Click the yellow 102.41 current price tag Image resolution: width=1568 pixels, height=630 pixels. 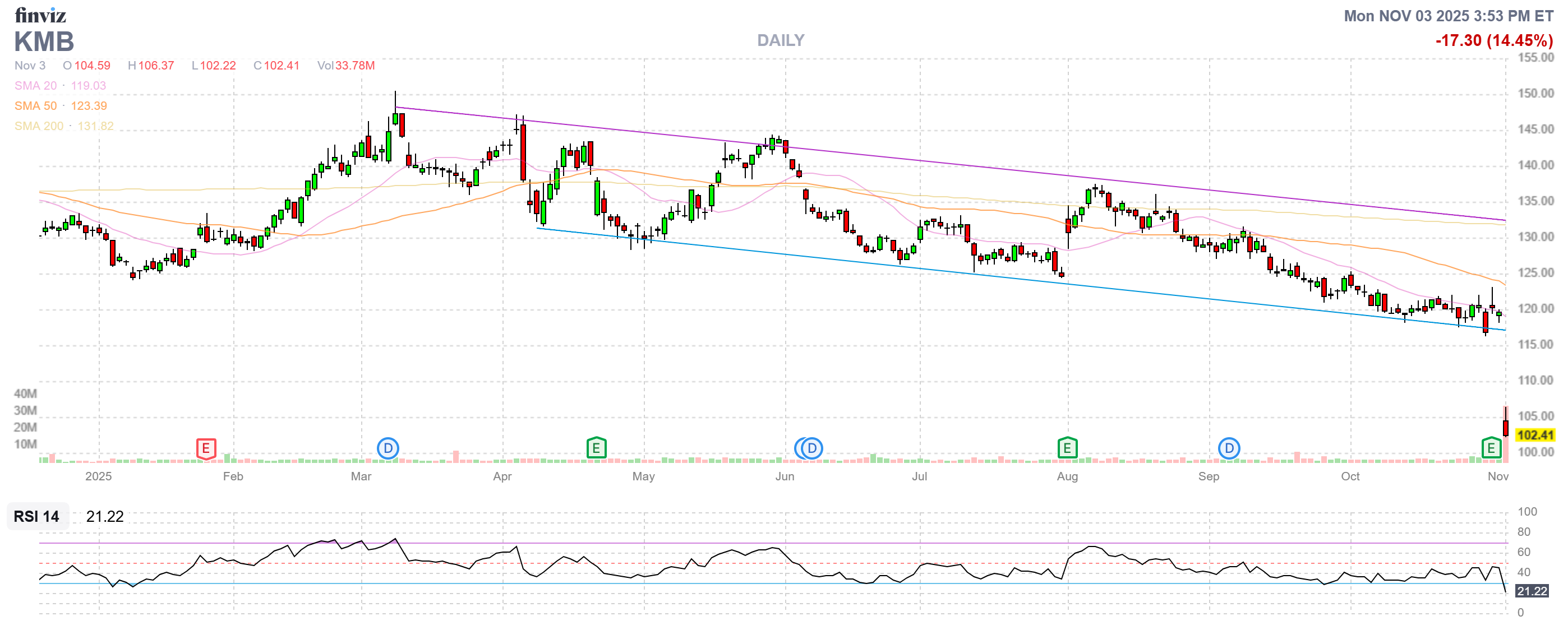click(1535, 435)
